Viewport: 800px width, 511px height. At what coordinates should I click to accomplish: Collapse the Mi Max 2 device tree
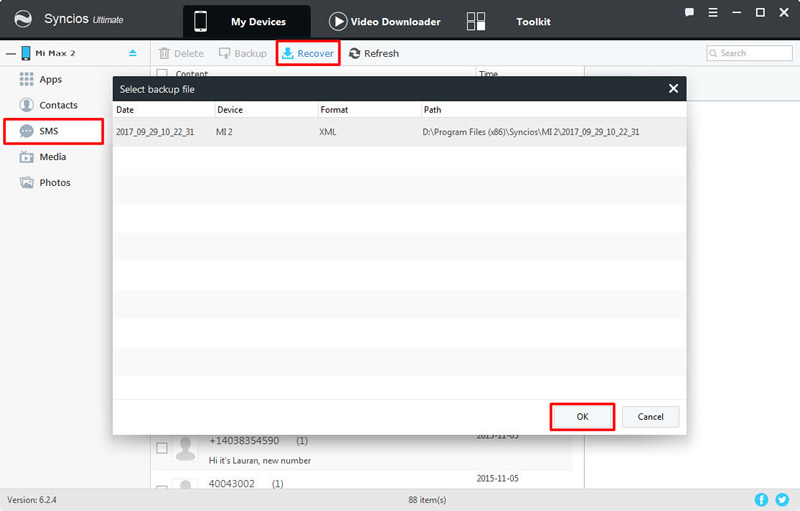[11, 53]
